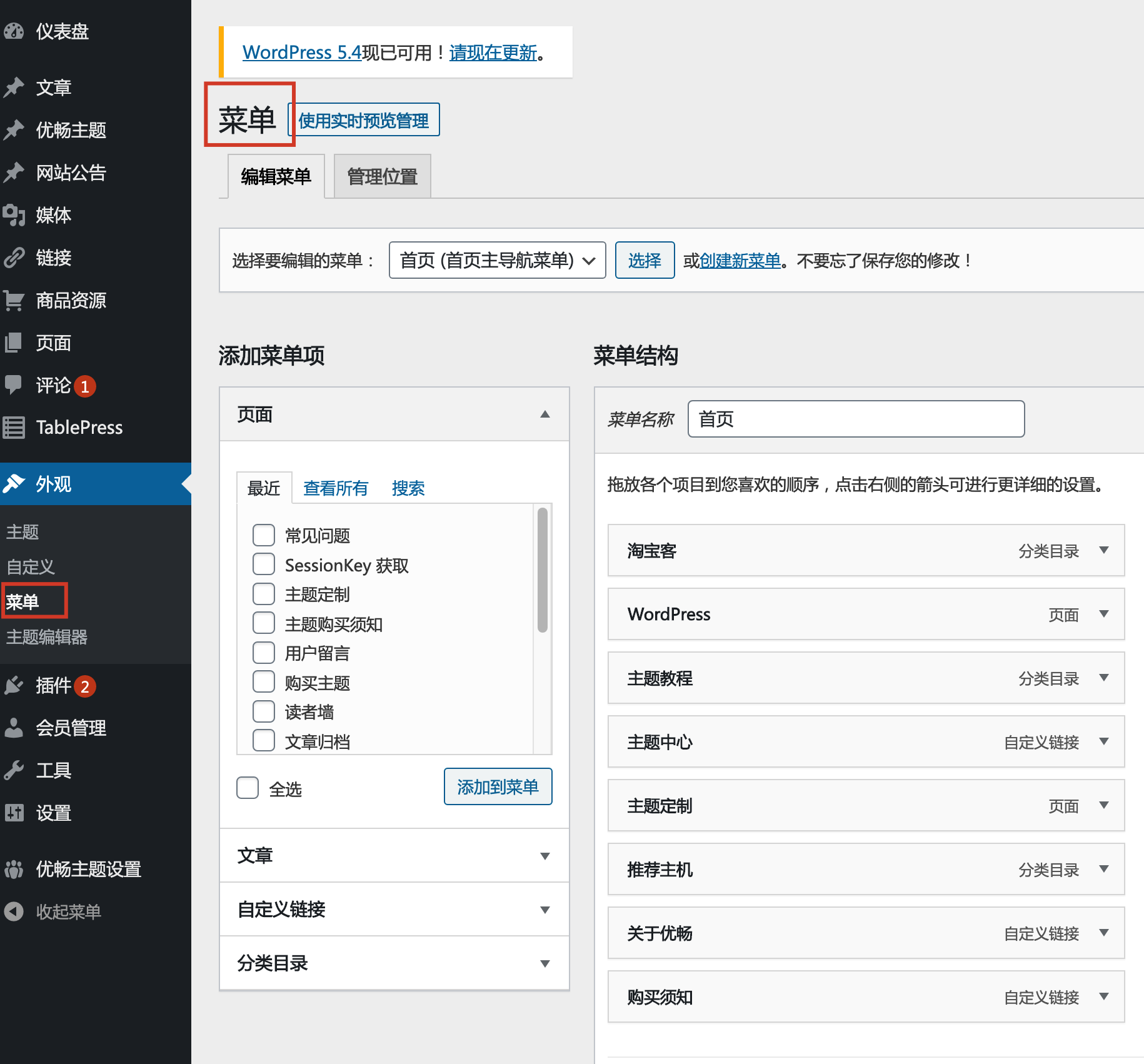Check the 常见问题 page checkbox
The width and height of the screenshot is (1144, 1064).
(x=264, y=535)
